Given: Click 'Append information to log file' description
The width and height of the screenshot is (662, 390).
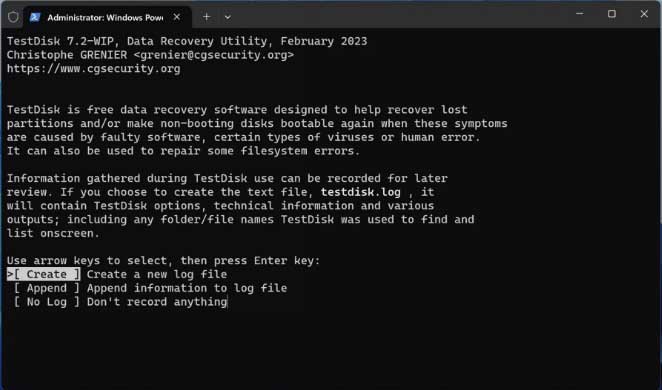Looking at the screenshot, I should tap(187, 288).
